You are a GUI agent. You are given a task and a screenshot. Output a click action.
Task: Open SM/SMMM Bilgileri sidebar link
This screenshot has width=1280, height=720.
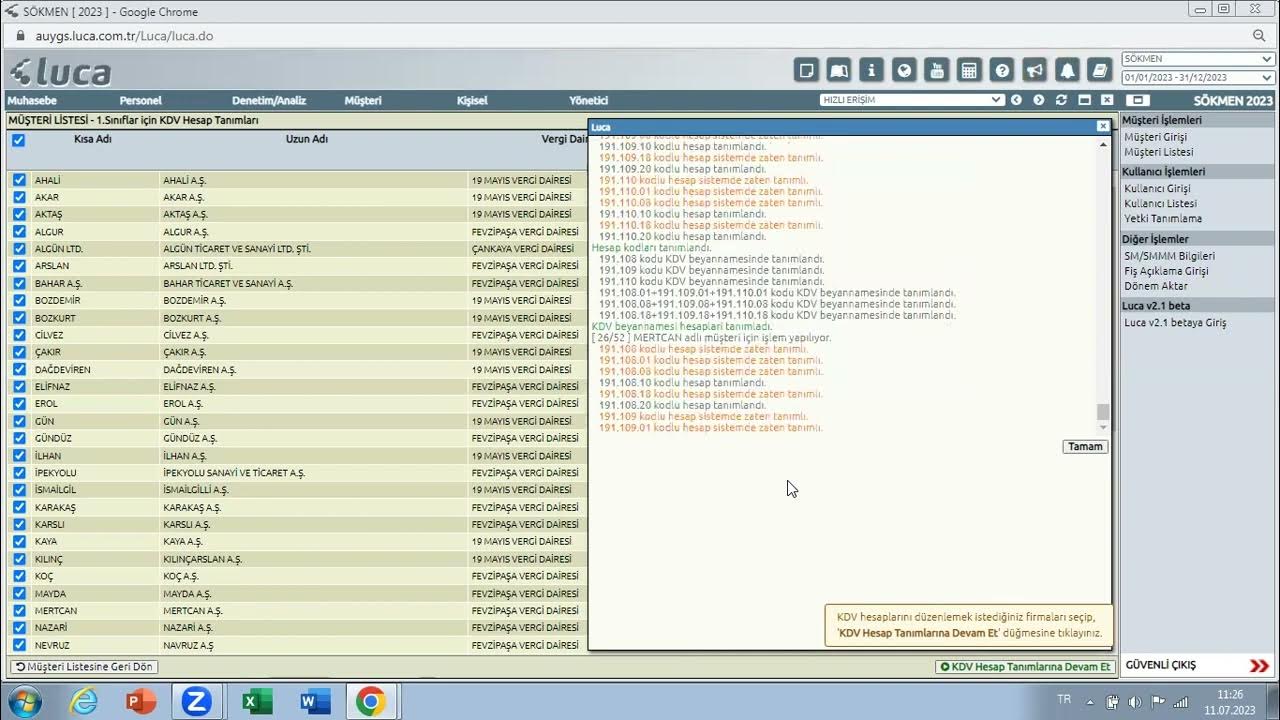(x=1169, y=256)
